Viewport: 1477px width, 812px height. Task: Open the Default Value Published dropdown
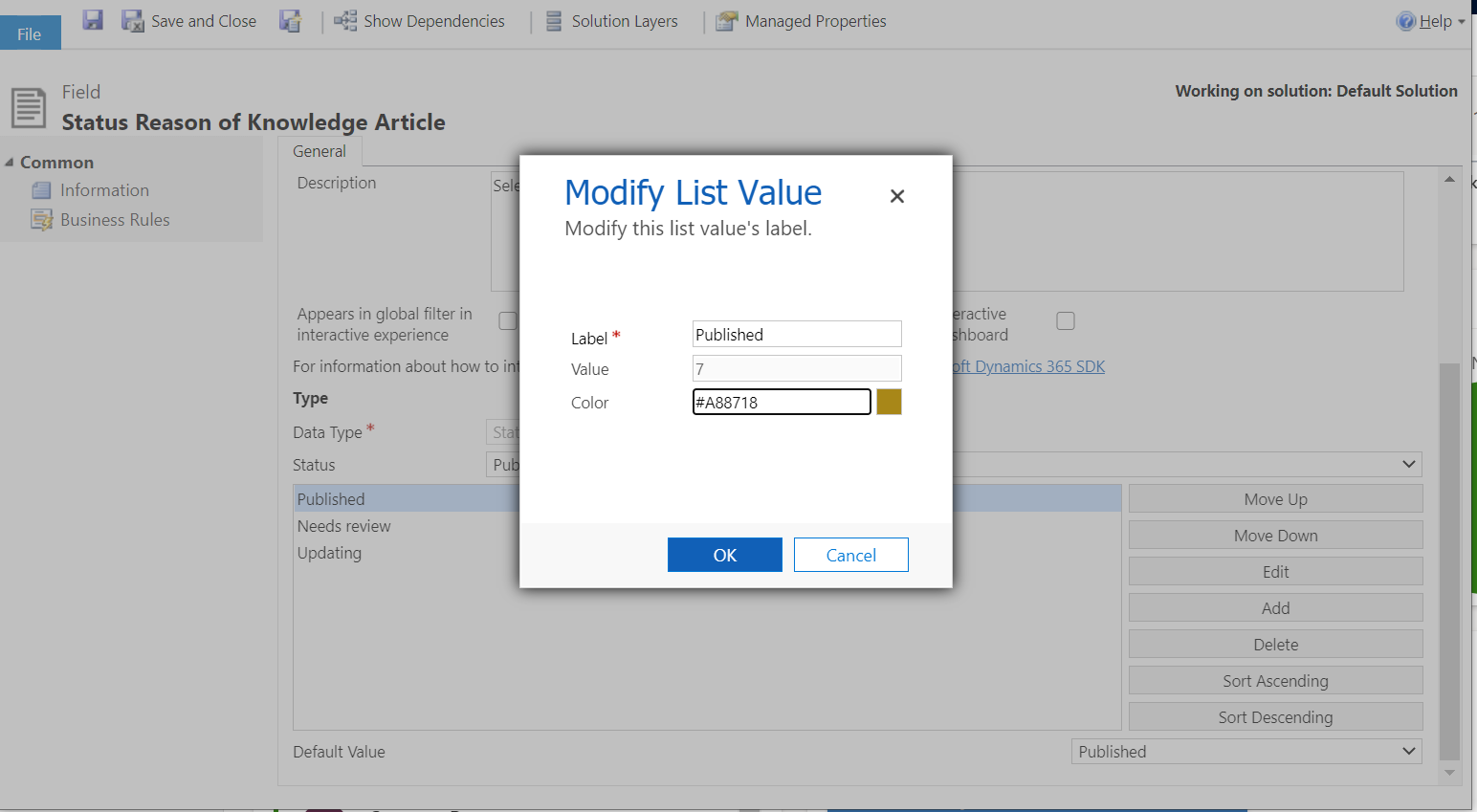pos(1246,752)
